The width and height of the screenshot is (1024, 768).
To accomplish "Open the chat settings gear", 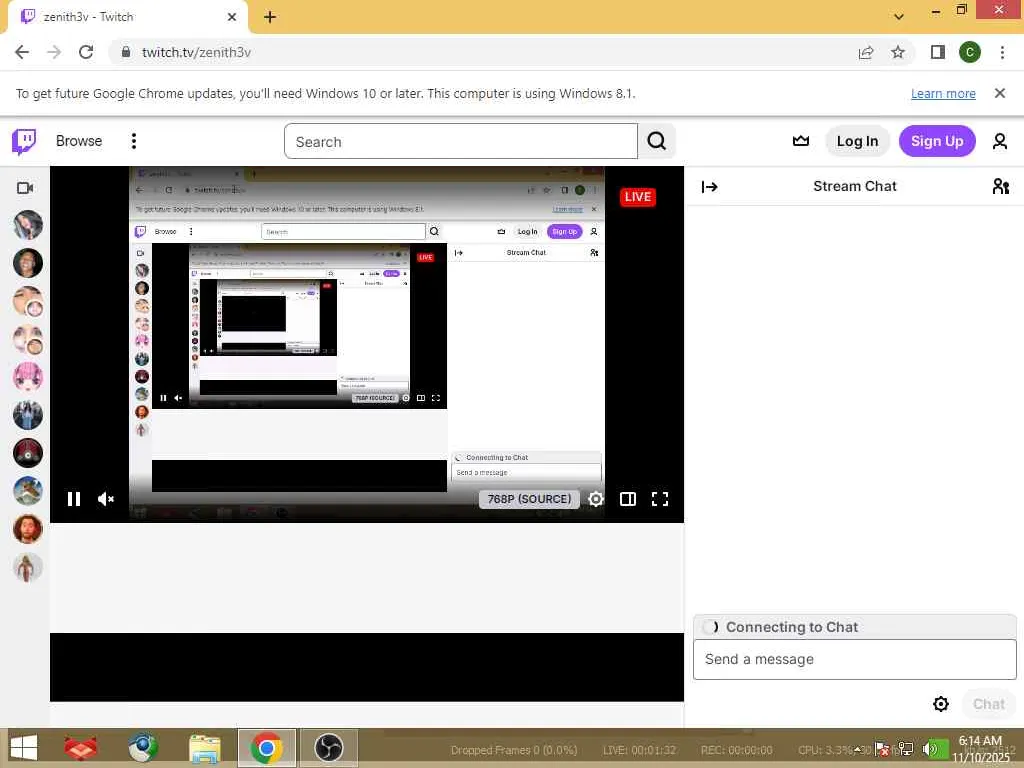I will (x=940, y=703).
